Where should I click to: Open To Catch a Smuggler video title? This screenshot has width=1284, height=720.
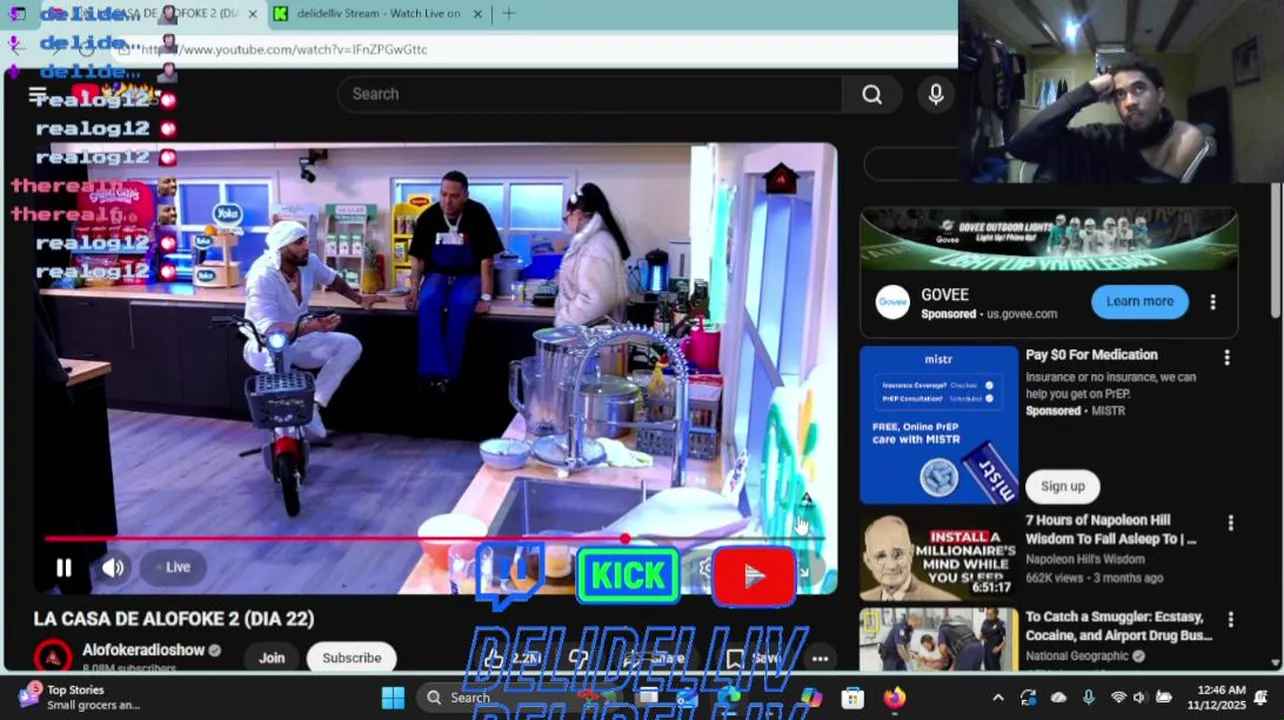click(1118, 626)
